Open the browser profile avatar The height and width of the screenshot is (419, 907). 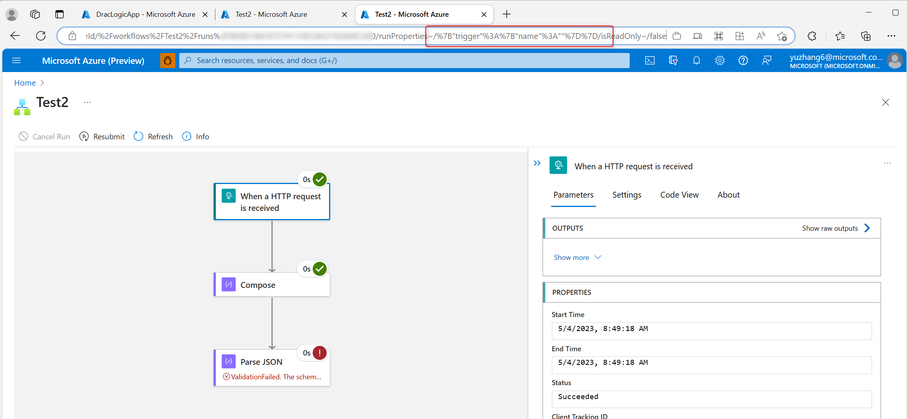coord(12,14)
